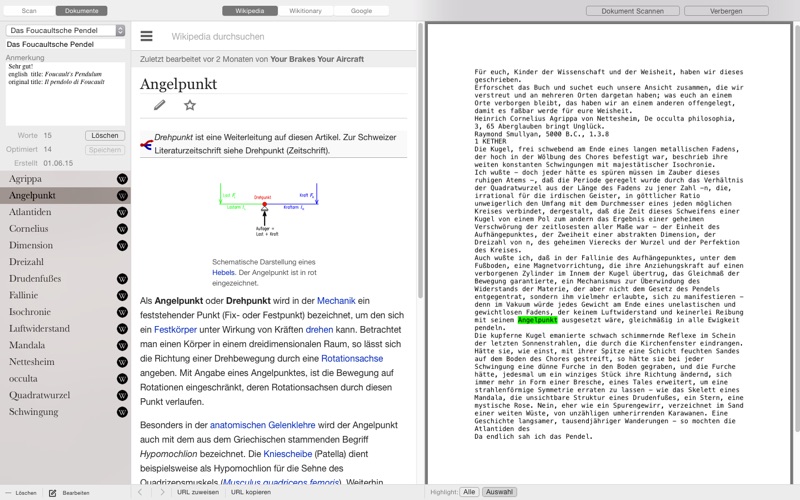This screenshot has height=500, width=800.
Task: Select the Google source tab
Action: click(361, 11)
